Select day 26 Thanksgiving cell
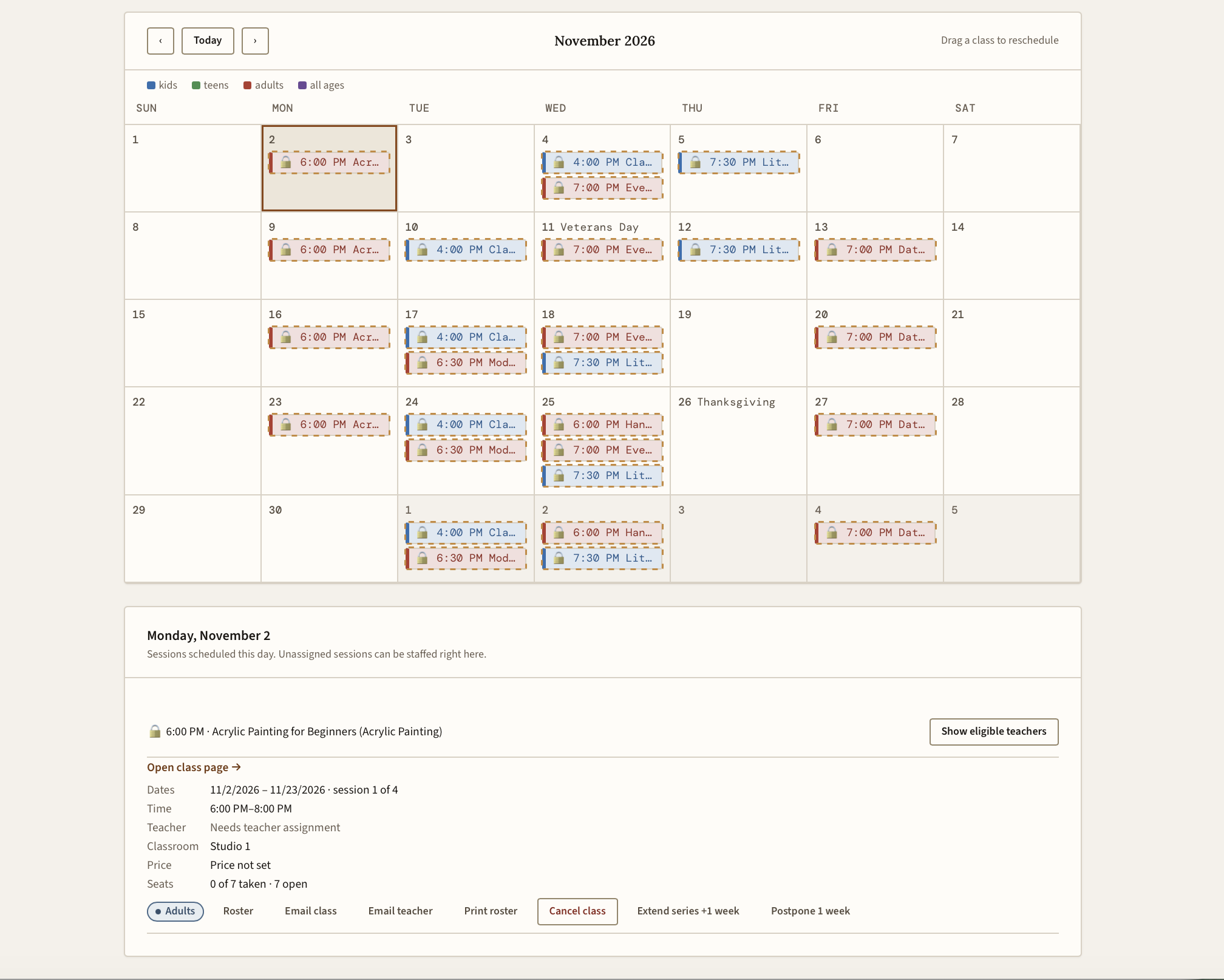1224x980 pixels. click(738, 441)
